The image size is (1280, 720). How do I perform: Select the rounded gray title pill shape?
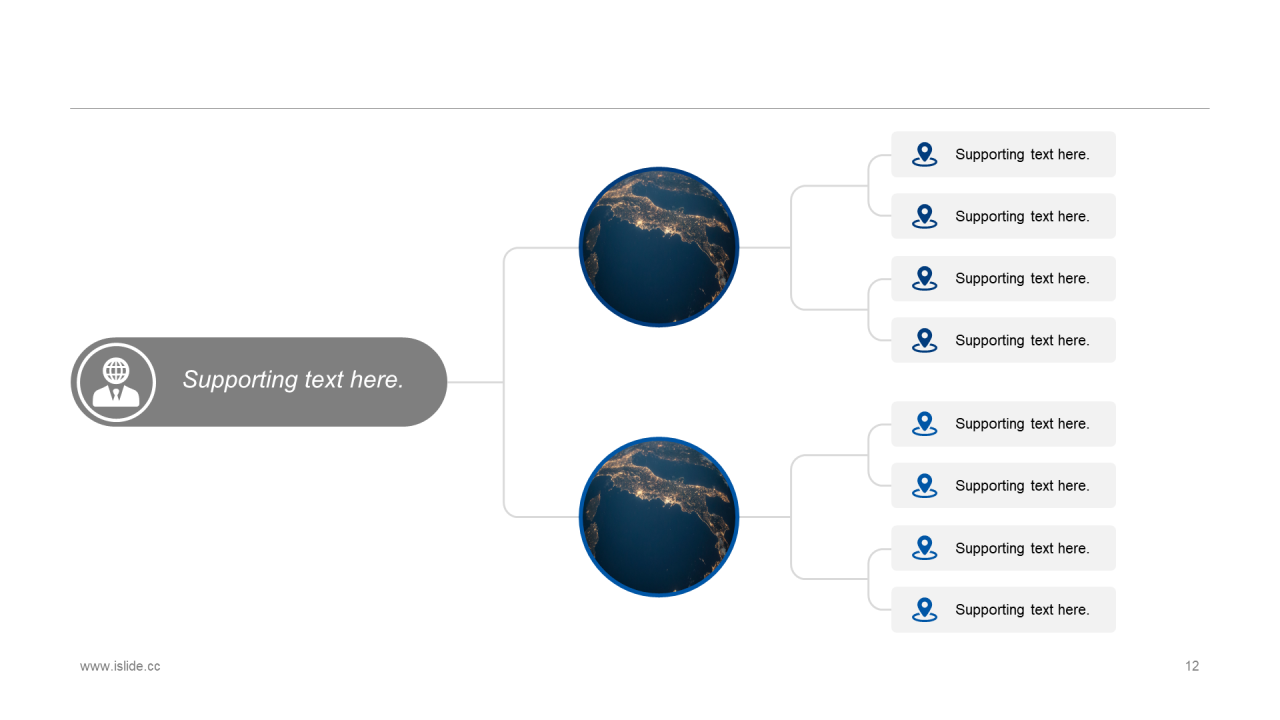(259, 382)
